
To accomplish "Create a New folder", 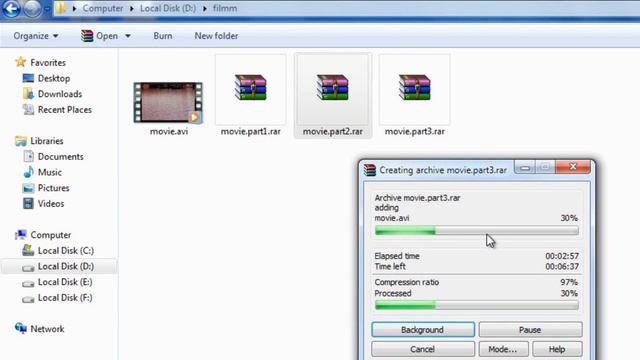I will pos(216,36).
